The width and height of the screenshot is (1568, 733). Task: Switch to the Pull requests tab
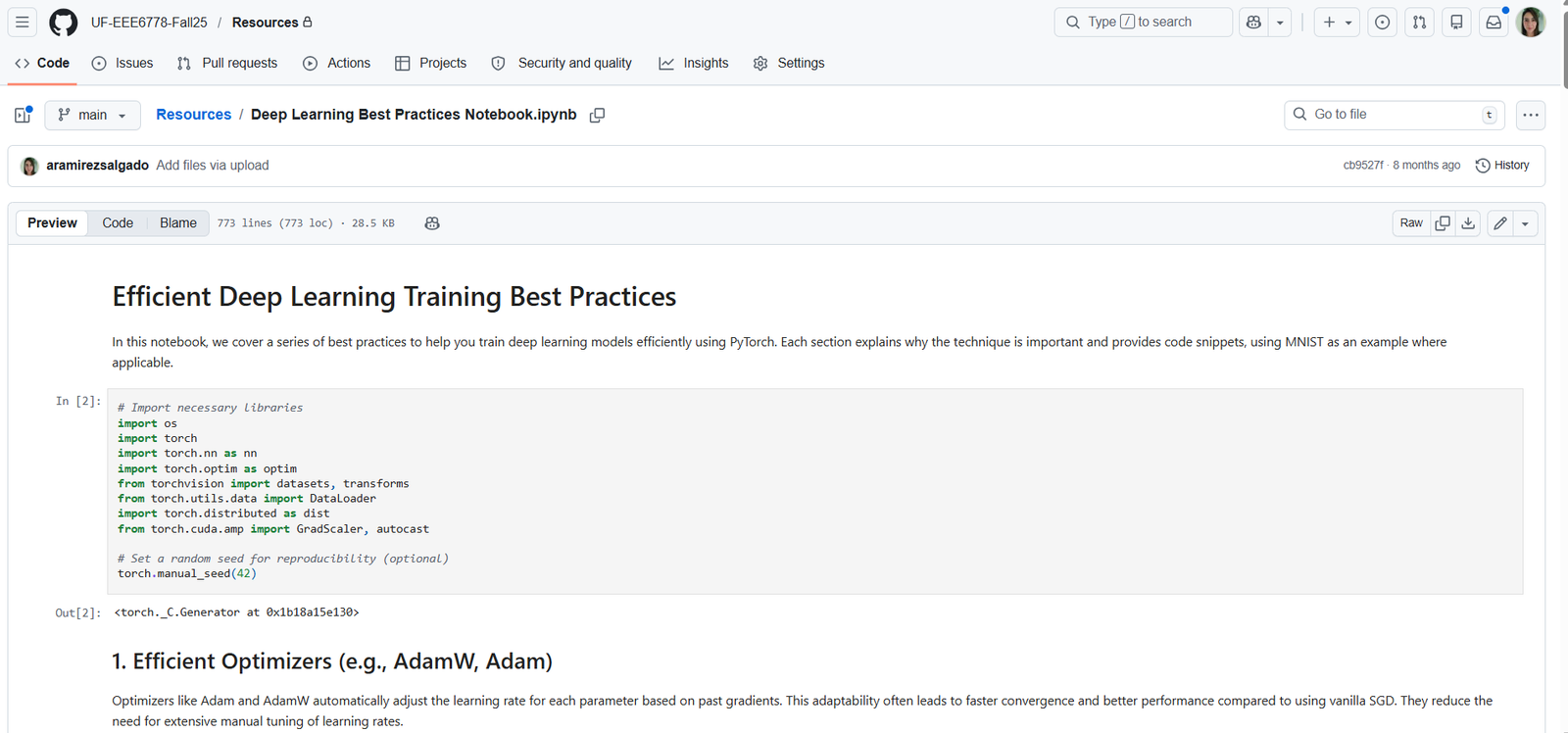(x=227, y=63)
